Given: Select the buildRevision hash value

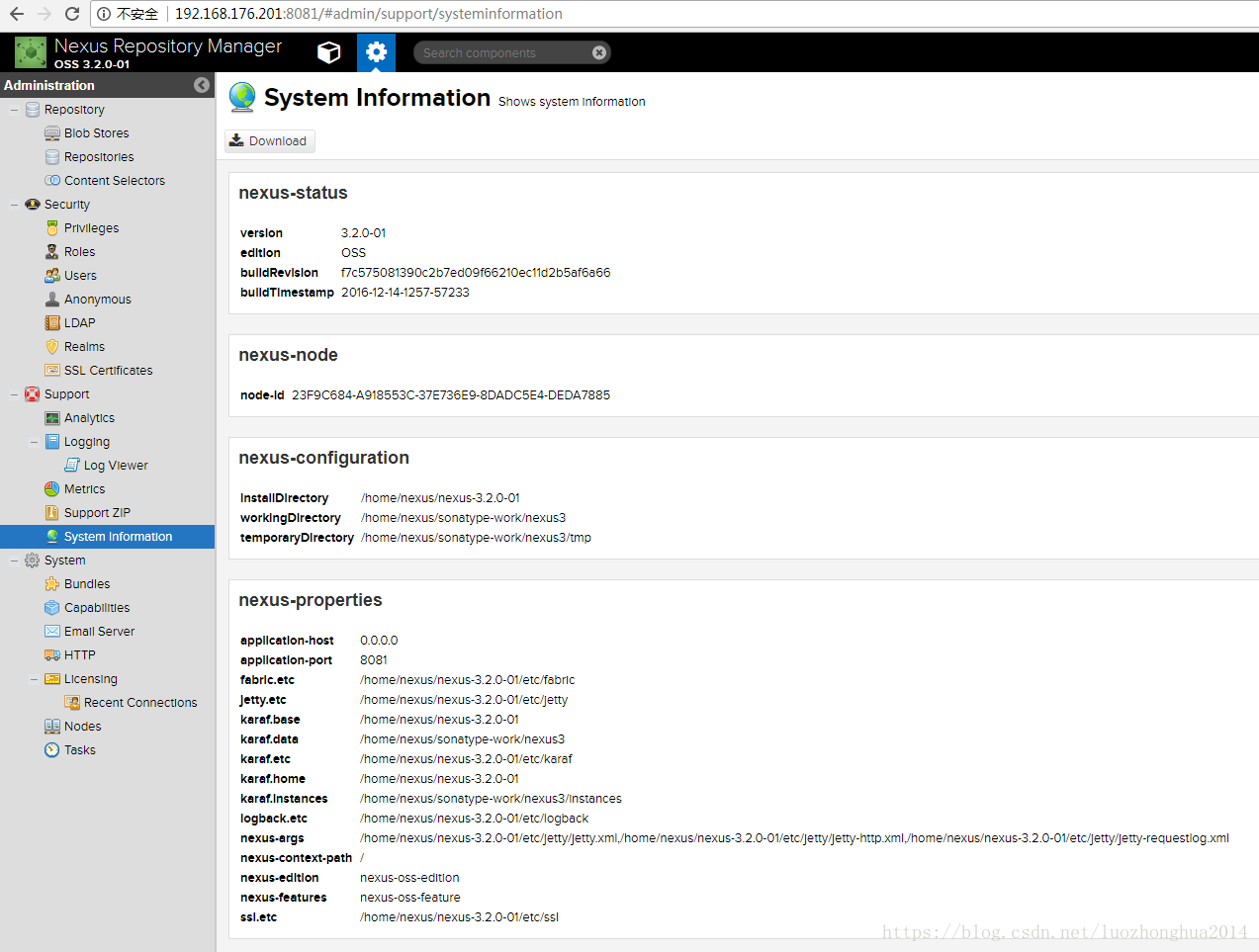Looking at the screenshot, I should [x=476, y=273].
